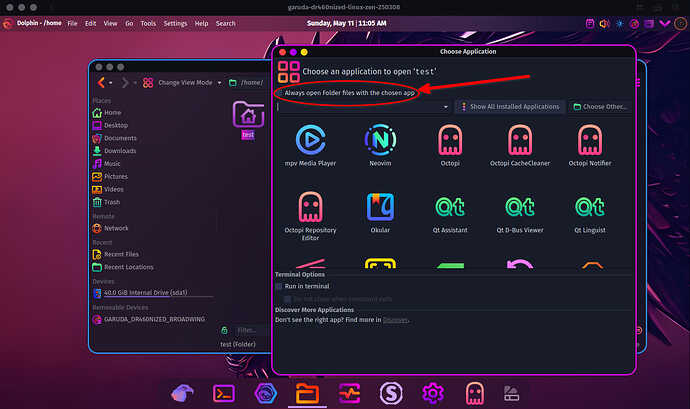
Task: Open Change View Mode dropdown arrow
Action: tap(219, 83)
